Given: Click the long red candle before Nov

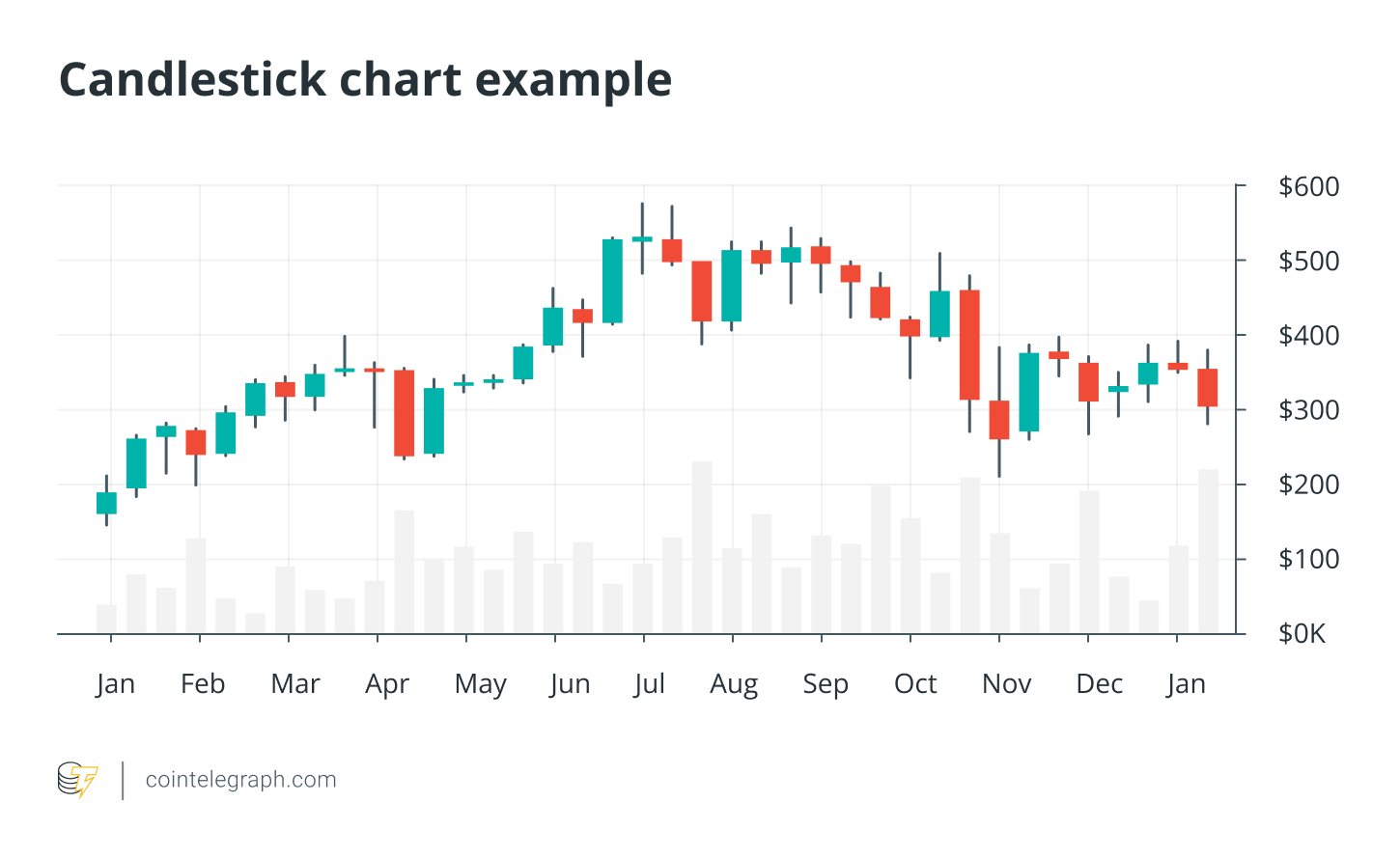Looking at the screenshot, I should click(969, 345).
